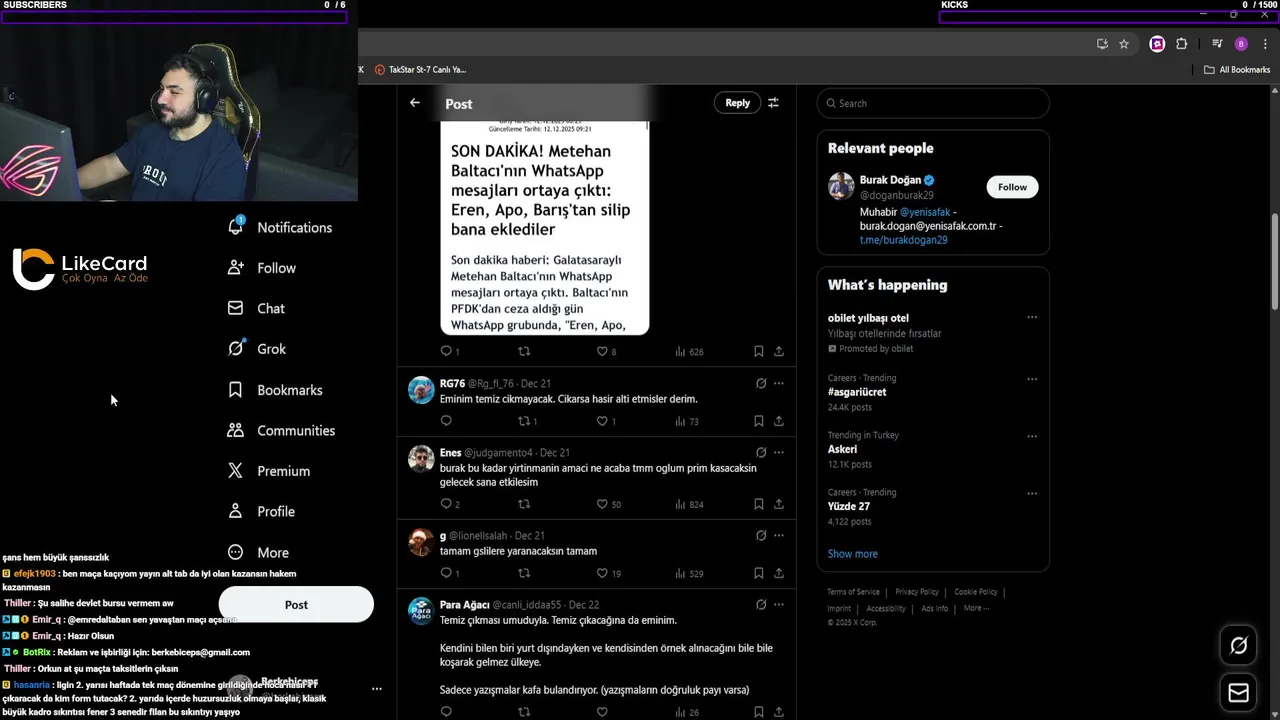Viewport: 1280px width, 720px height.
Task: Open Enes's profile avatar
Action: tap(421, 459)
